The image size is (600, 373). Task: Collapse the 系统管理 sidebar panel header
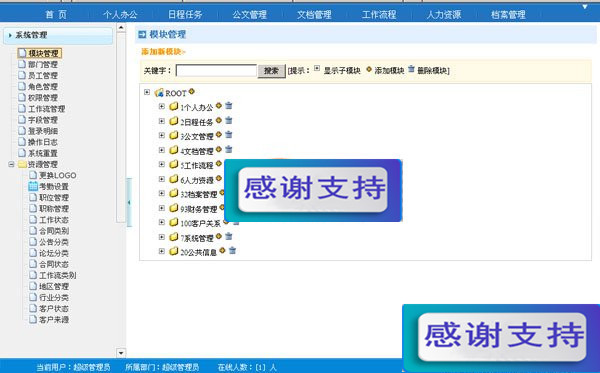58,36
